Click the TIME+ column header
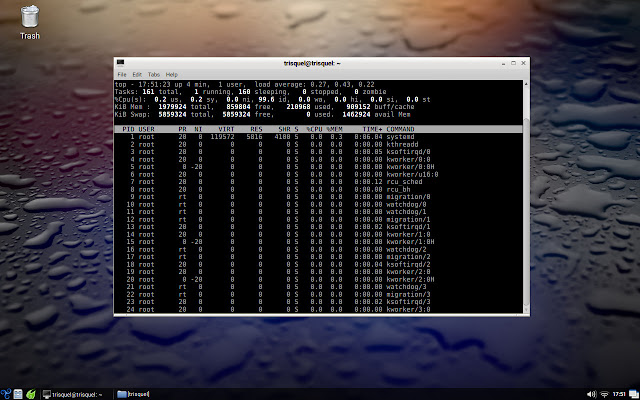 [x=372, y=129]
